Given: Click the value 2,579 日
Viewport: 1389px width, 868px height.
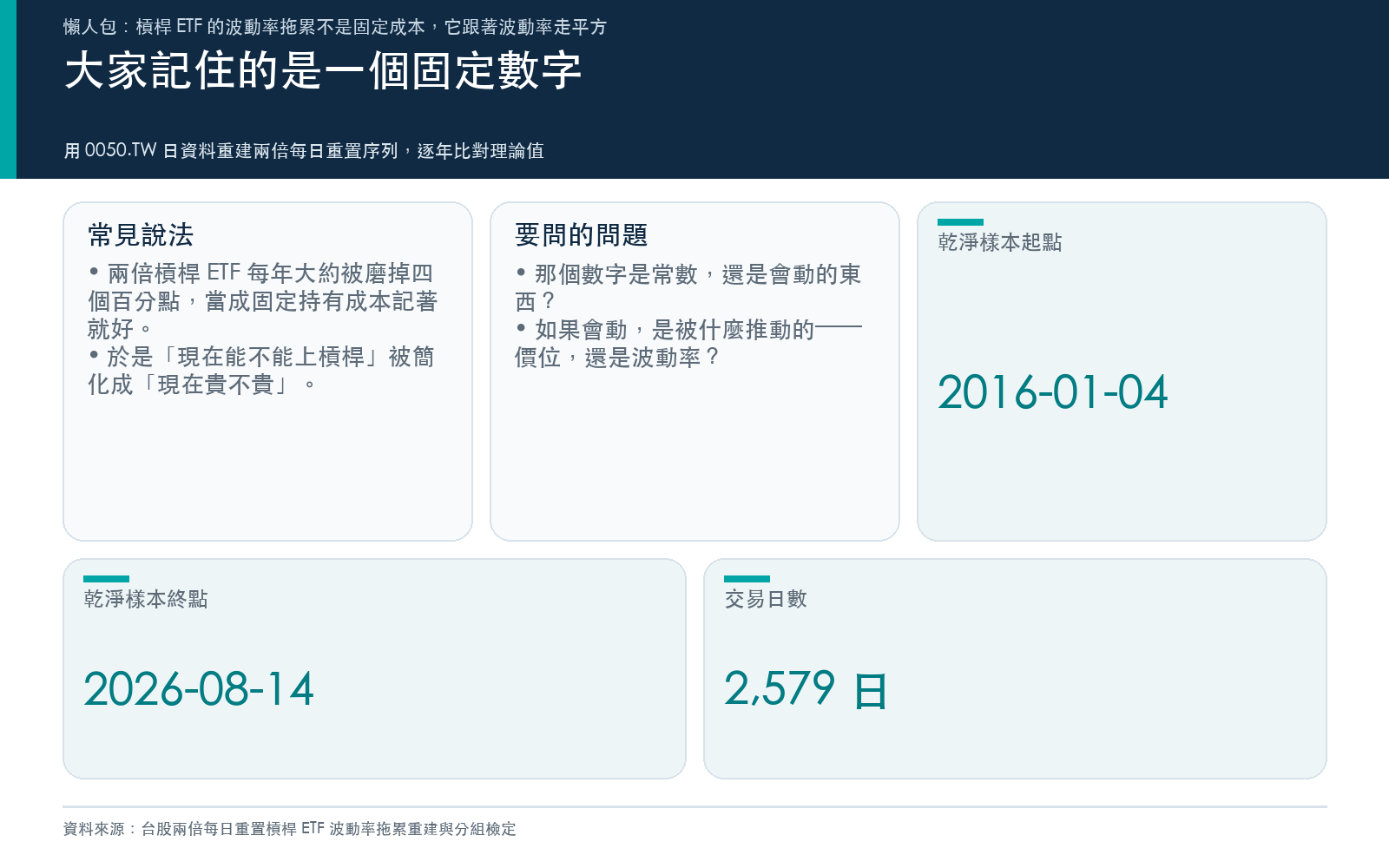Looking at the screenshot, I should pyautogui.click(x=806, y=690).
